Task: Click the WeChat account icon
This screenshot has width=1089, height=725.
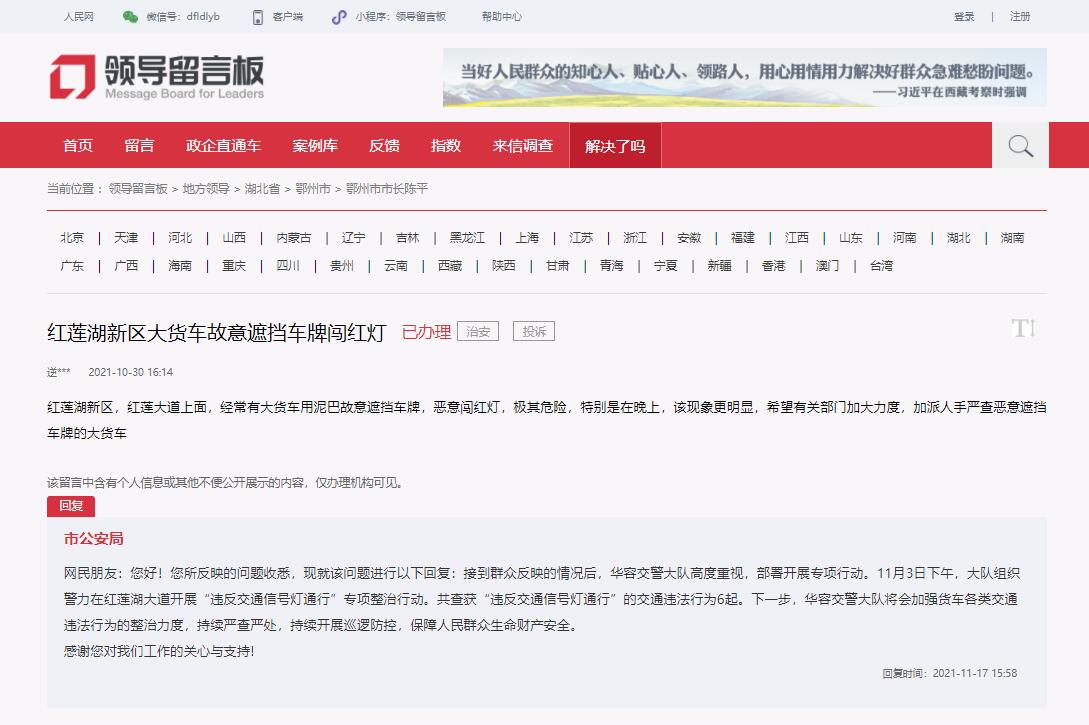Action: (x=130, y=17)
